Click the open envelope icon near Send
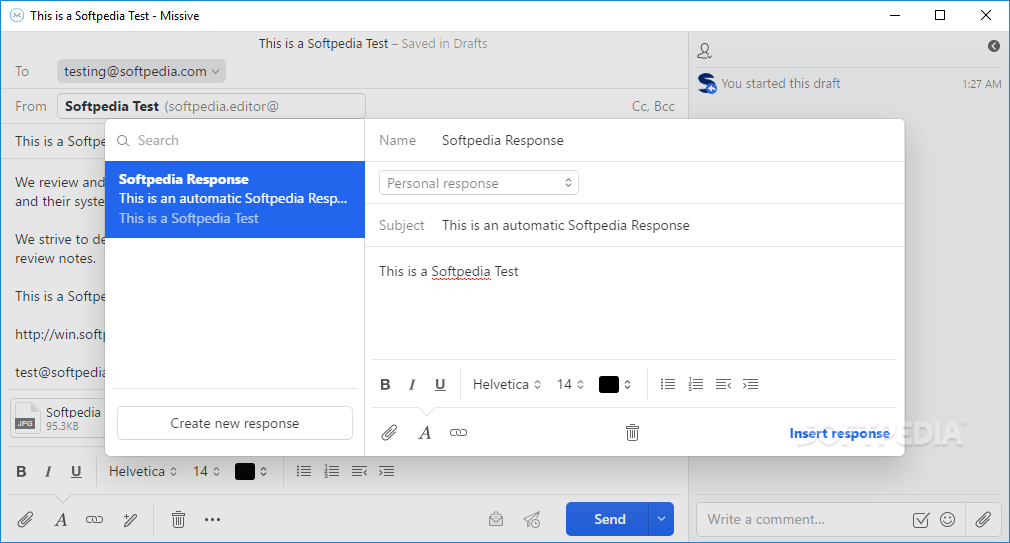The image size is (1010, 543). [x=496, y=519]
